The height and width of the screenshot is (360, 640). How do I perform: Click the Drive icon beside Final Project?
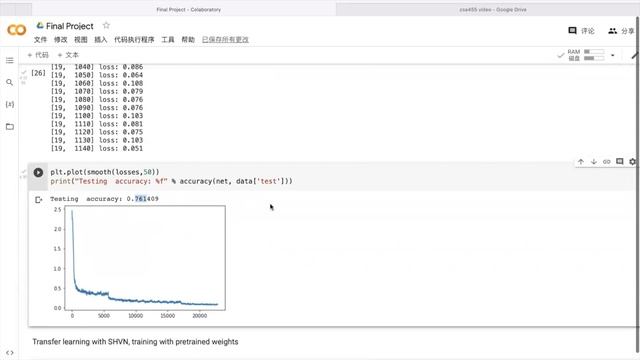[x=40, y=25]
